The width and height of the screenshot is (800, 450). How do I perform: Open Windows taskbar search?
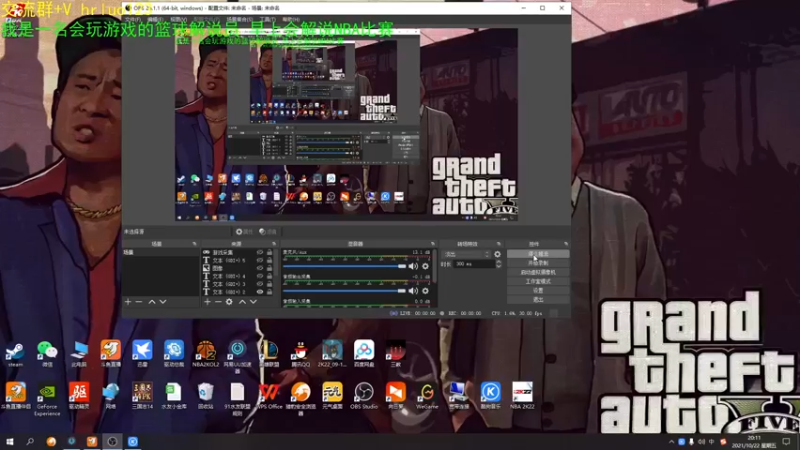click(x=30, y=441)
